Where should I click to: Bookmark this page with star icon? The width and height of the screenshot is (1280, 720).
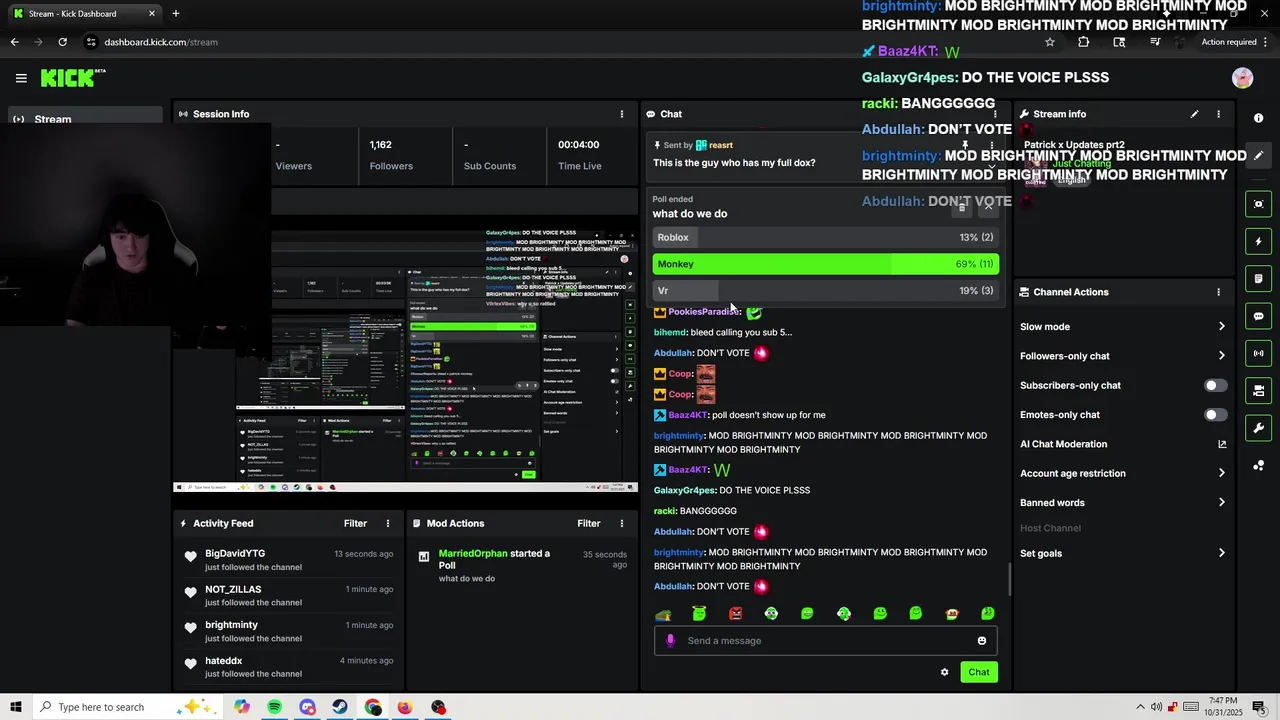(1049, 42)
